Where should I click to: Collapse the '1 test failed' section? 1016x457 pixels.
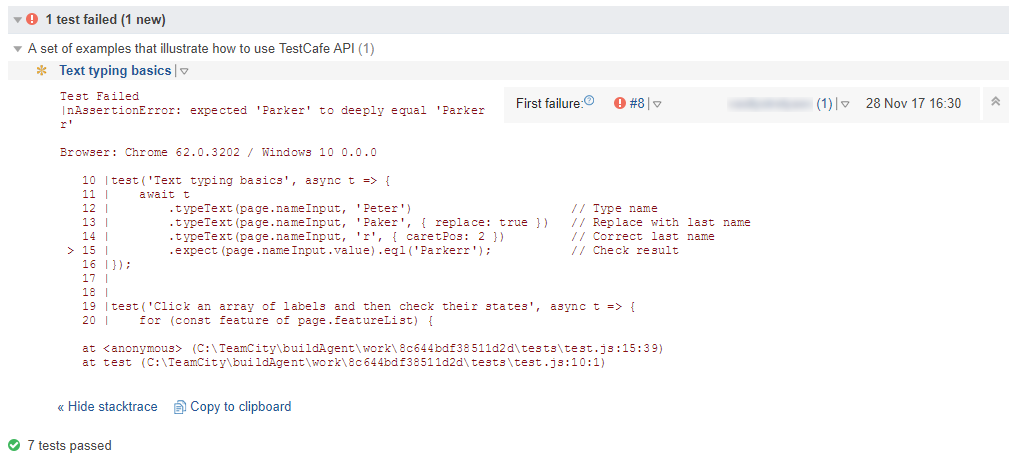pos(17,20)
